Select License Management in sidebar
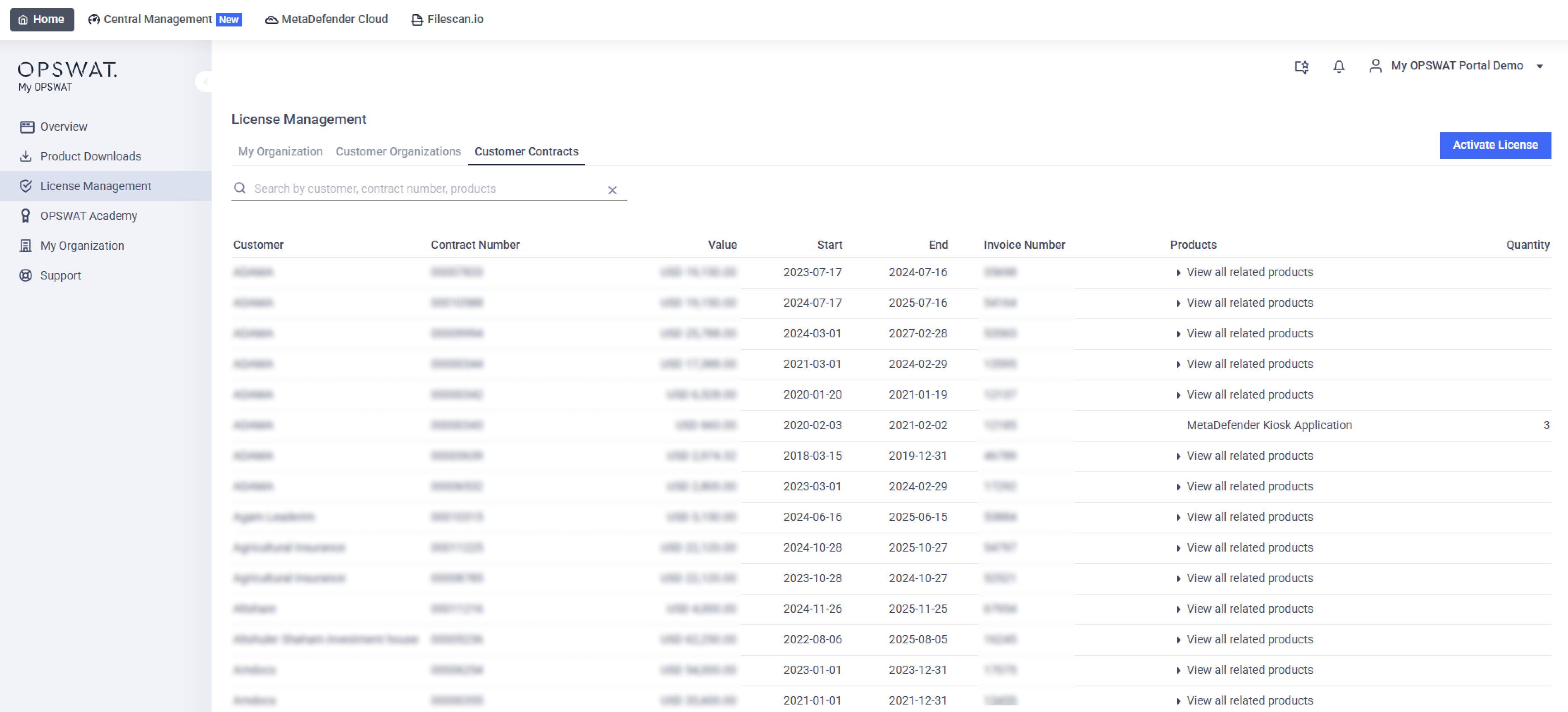Image resolution: width=1568 pixels, height=712 pixels. (x=105, y=186)
